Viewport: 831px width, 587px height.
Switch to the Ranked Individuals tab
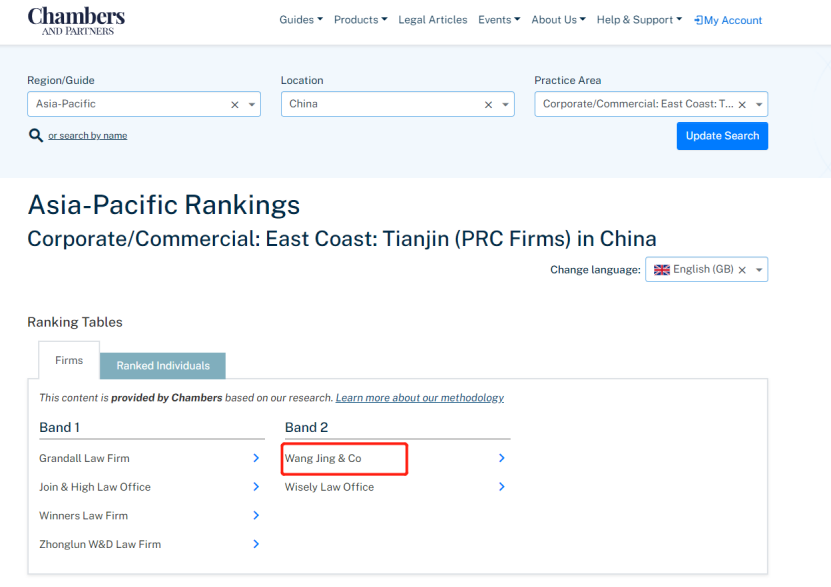click(x=163, y=366)
